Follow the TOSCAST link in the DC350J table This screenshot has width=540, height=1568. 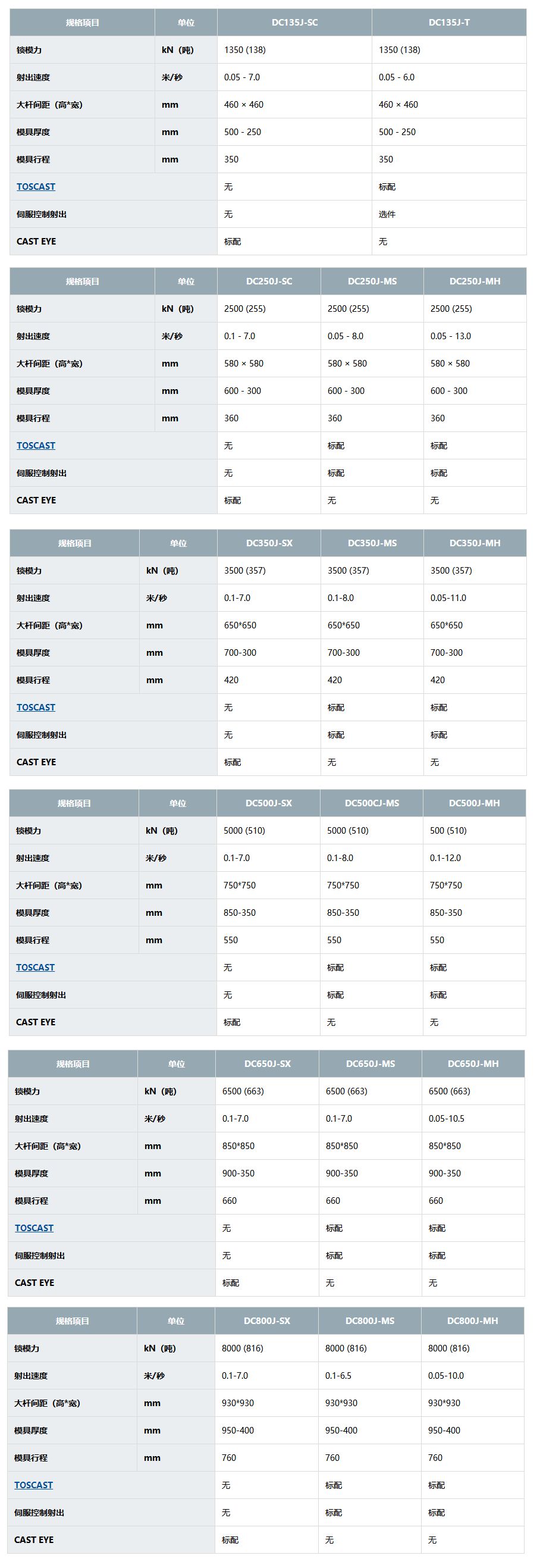coord(36,708)
